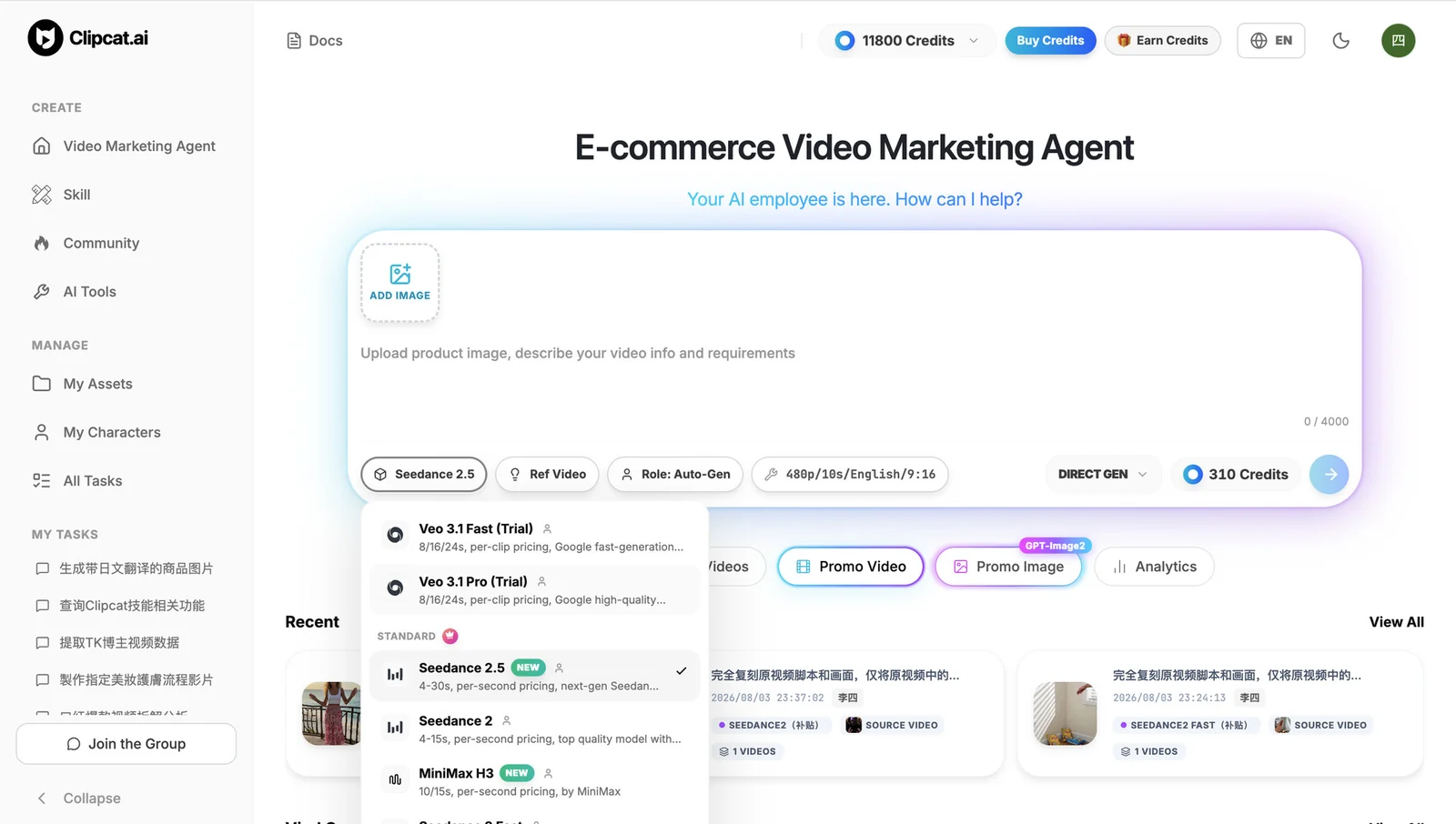Screen dimensions: 1456x824
Task: Select the Analytics tab
Action: click(x=1154, y=567)
